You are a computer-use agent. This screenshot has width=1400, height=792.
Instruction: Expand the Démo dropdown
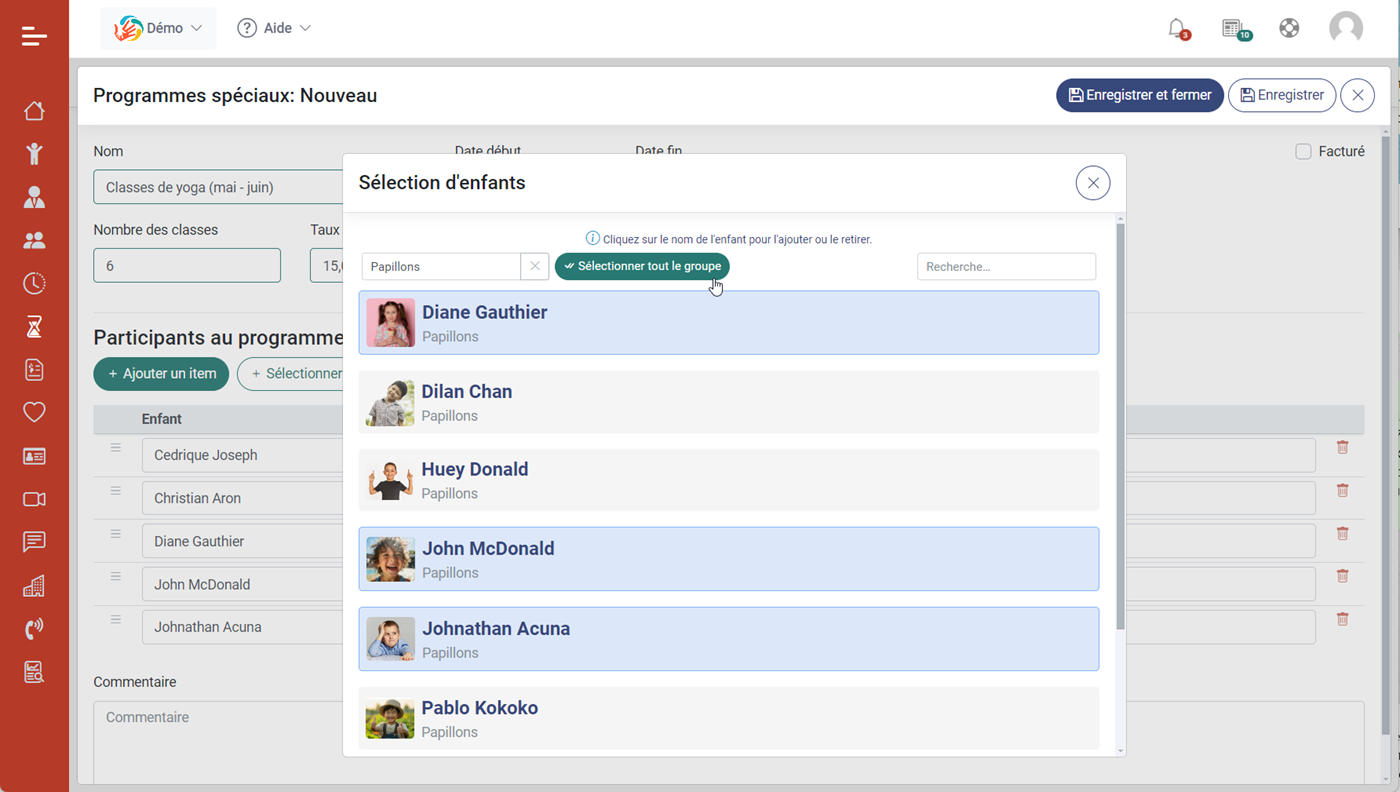[x=158, y=28]
